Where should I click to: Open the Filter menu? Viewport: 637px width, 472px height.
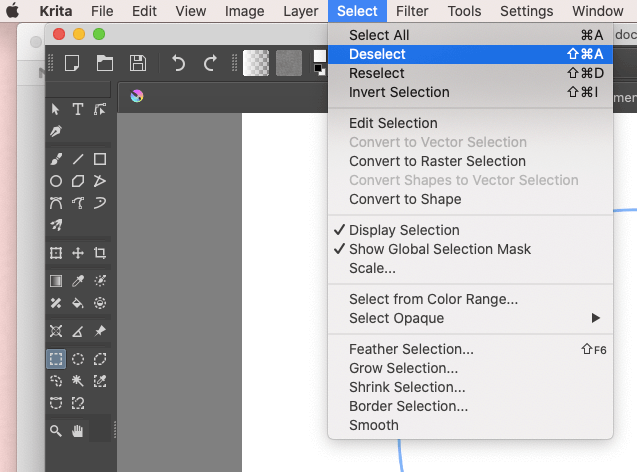(x=412, y=11)
